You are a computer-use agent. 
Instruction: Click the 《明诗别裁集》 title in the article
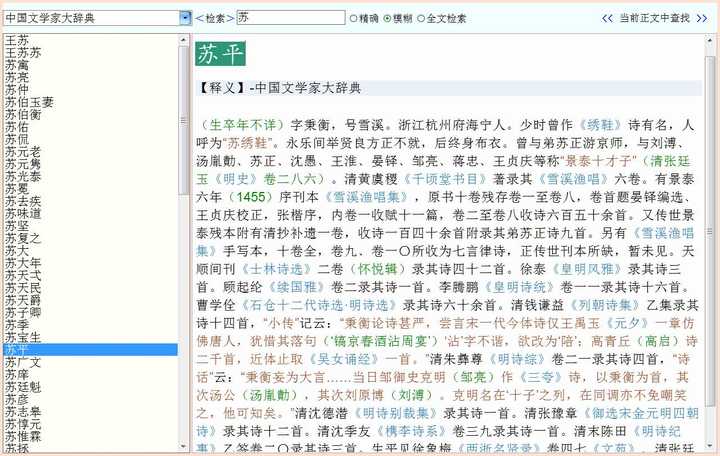pyautogui.click(x=395, y=413)
